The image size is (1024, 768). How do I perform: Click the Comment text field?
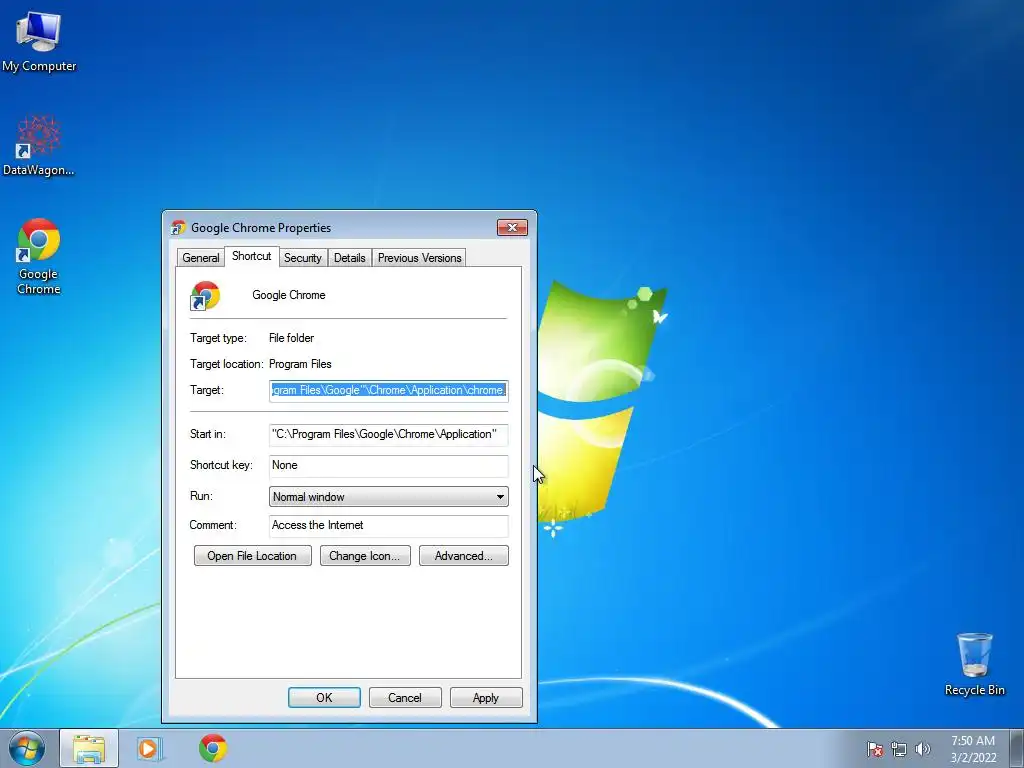click(x=389, y=526)
